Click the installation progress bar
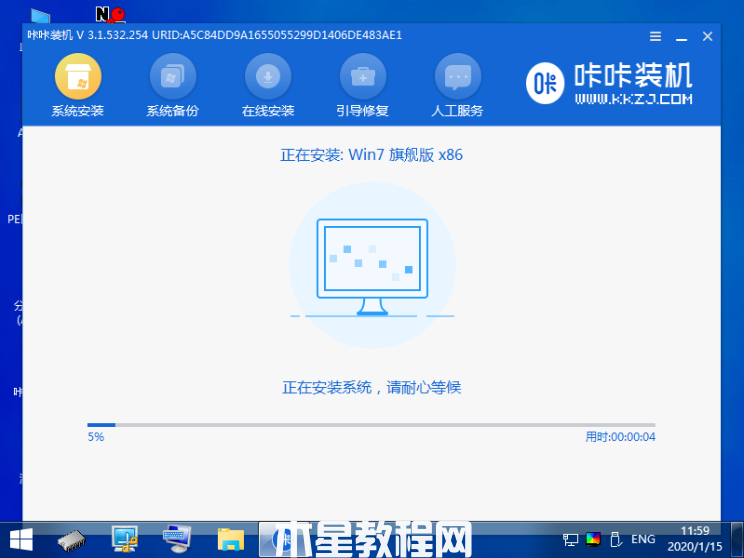744x558 pixels. click(371, 425)
